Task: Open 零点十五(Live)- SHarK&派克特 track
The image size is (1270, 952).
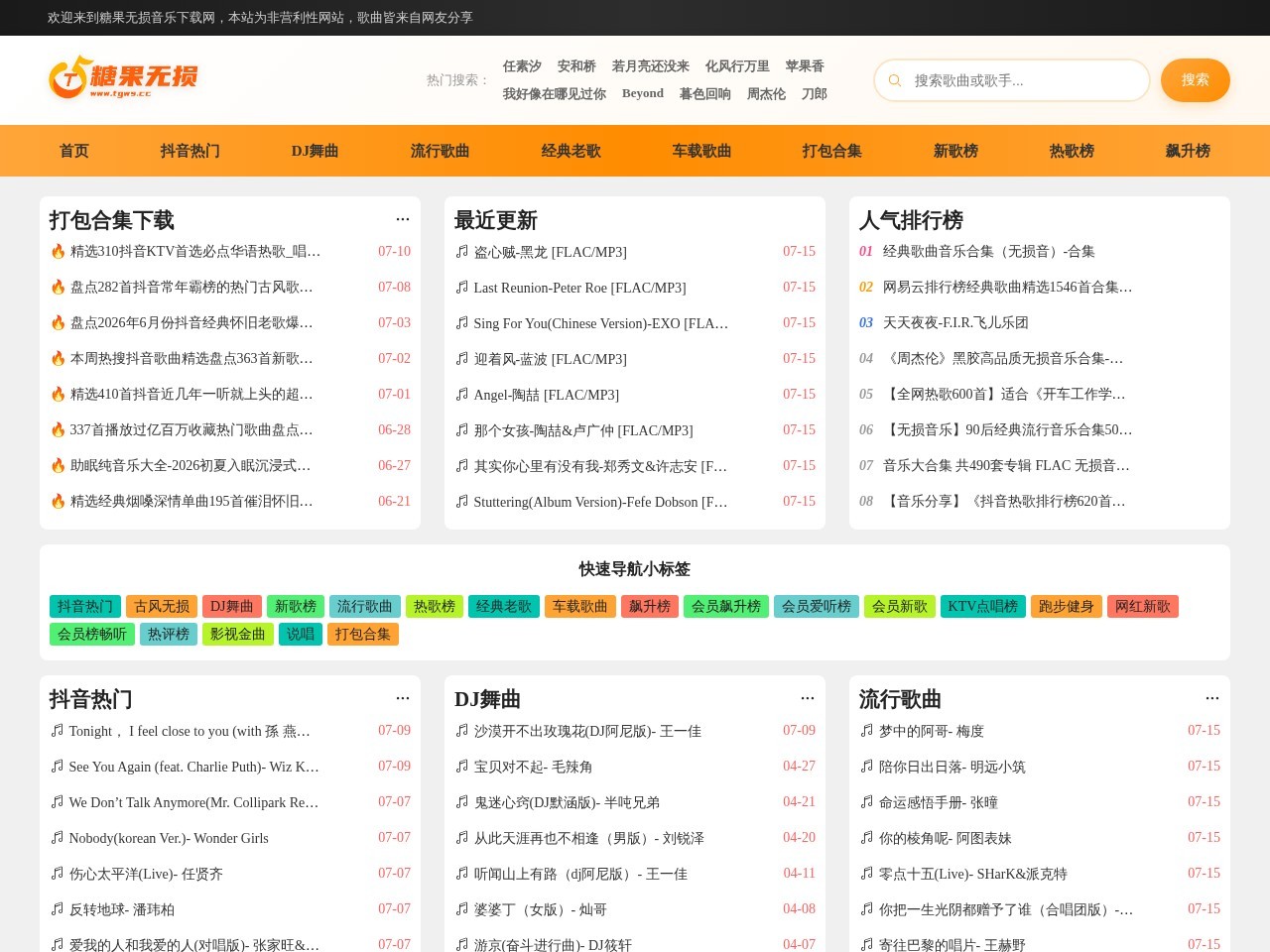Action: (x=973, y=874)
